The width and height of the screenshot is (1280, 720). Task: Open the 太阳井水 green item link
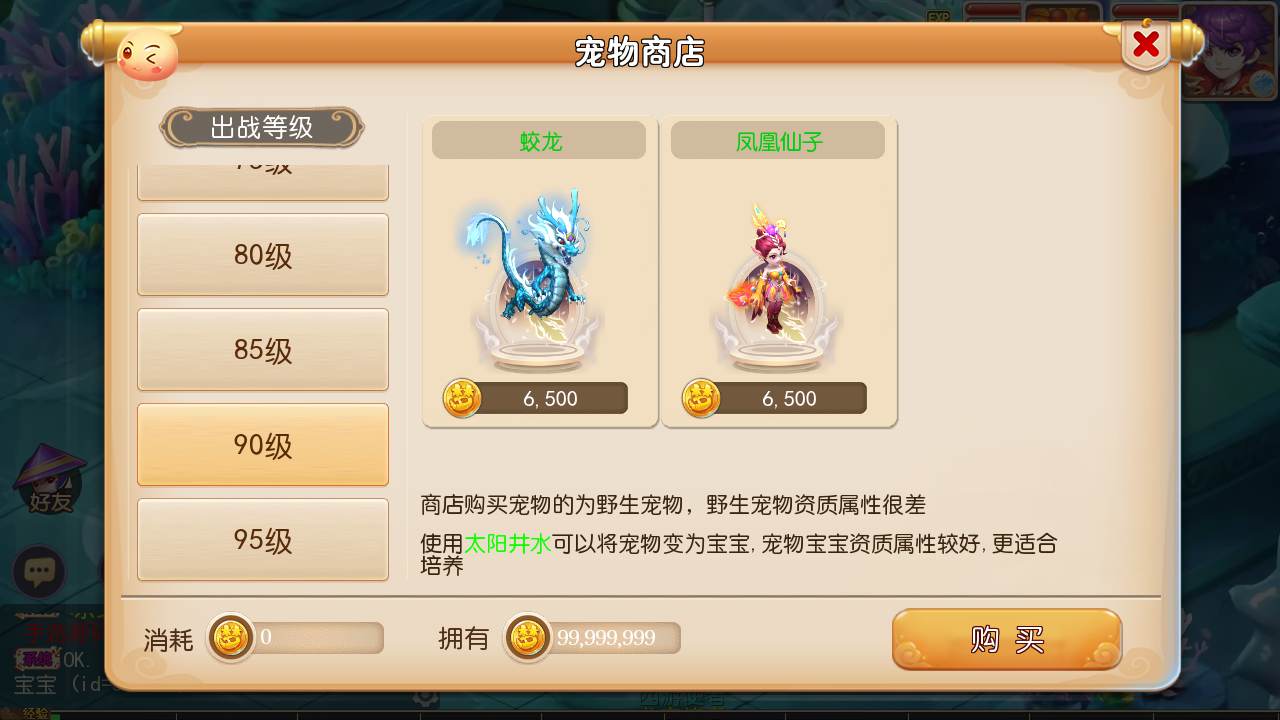(x=508, y=544)
